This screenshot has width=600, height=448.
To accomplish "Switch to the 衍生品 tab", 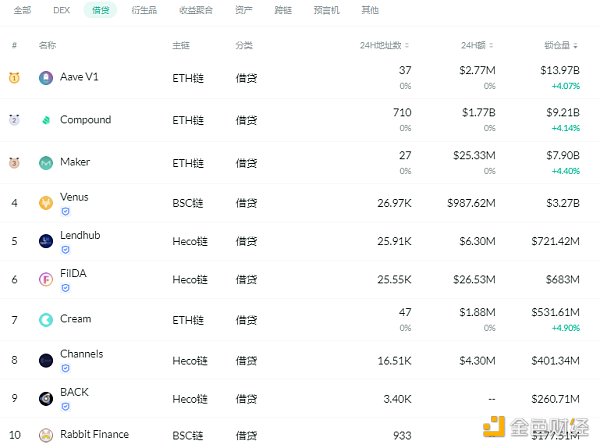I will pyautogui.click(x=143, y=10).
